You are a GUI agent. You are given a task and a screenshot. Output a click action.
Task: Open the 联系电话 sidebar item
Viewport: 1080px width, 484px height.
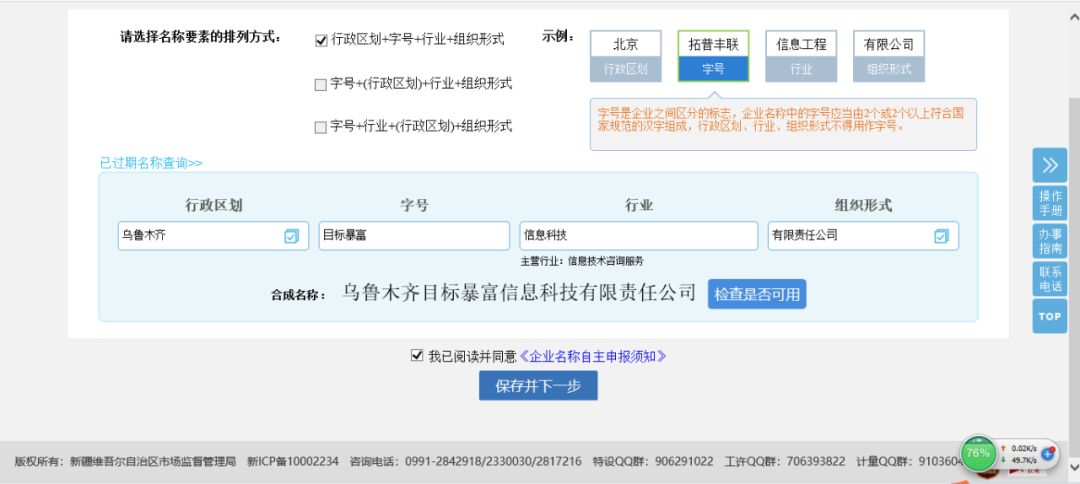click(x=1050, y=279)
